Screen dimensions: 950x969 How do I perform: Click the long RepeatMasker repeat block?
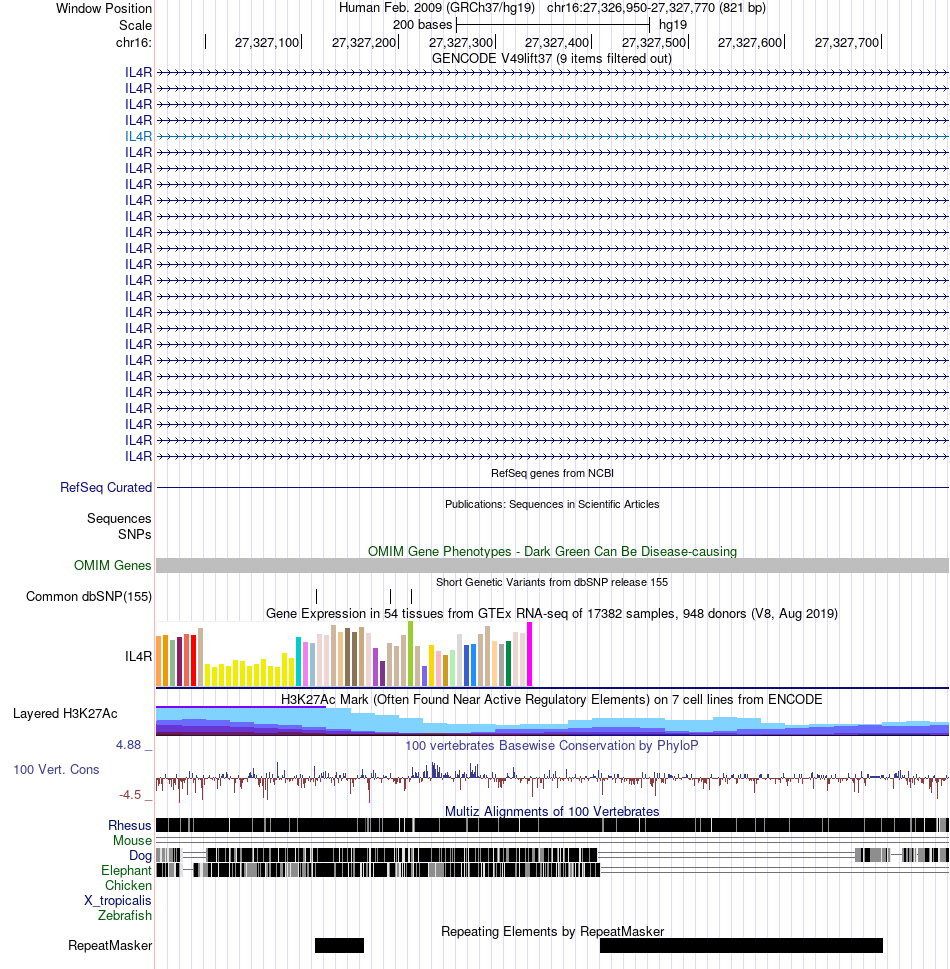[741, 946]
